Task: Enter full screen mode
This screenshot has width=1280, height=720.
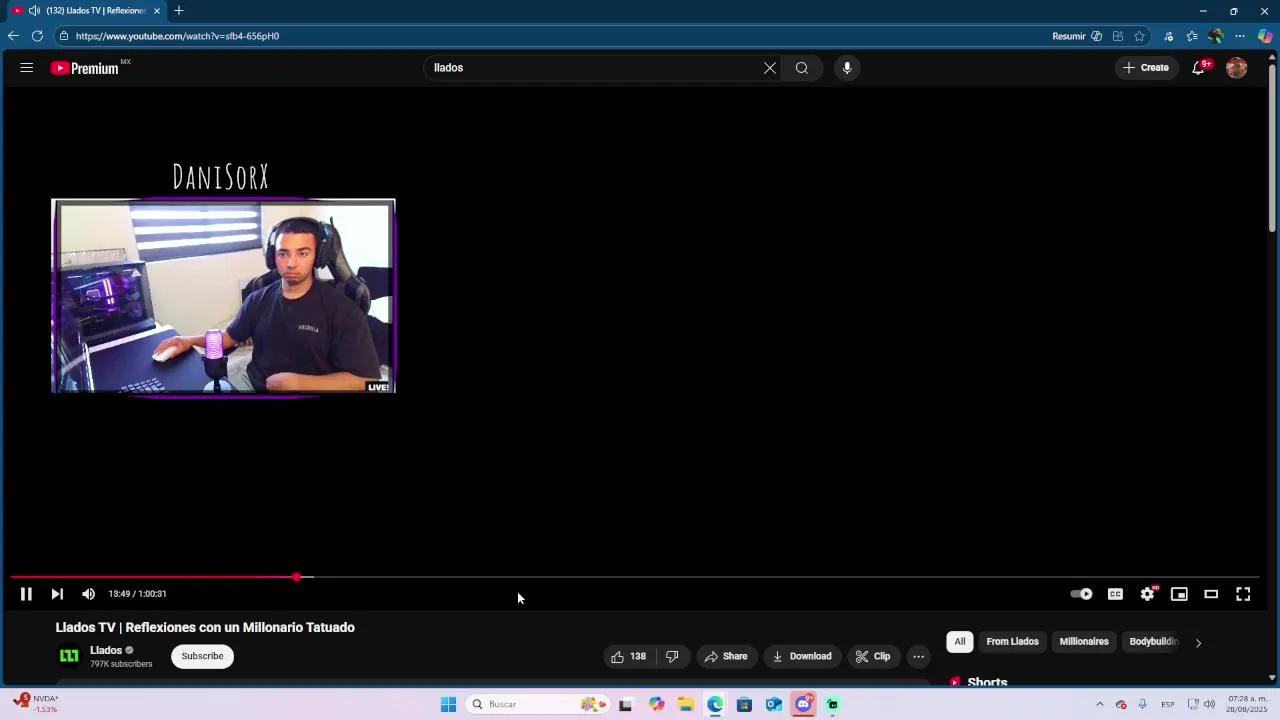Action: (1243, 594)
